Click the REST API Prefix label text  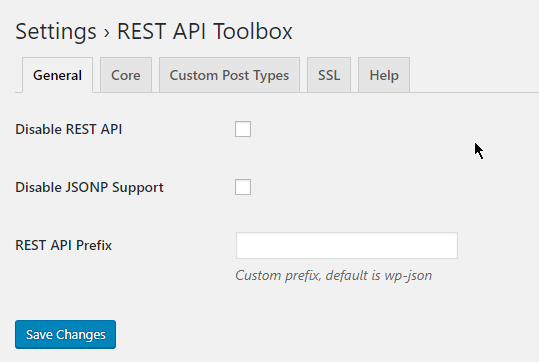(64, 245)
